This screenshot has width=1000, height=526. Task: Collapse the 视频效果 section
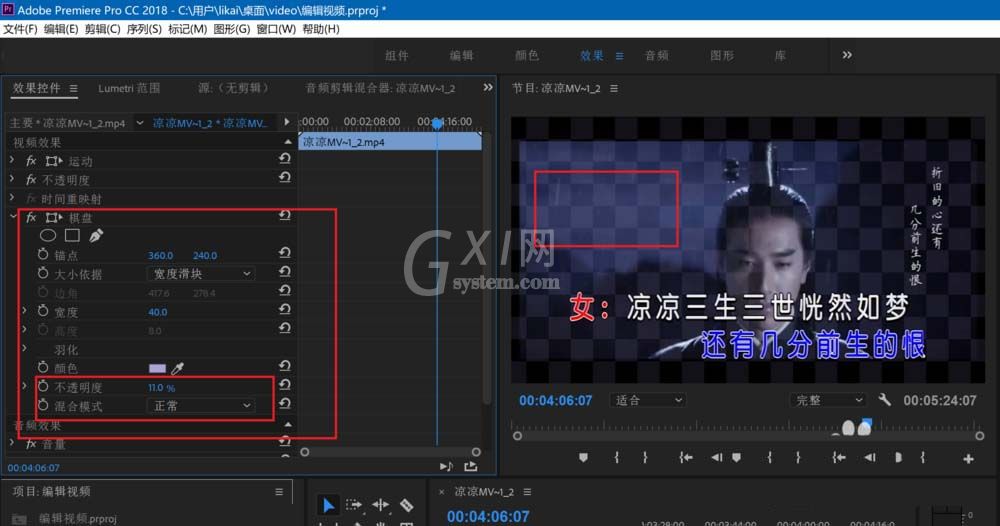[288, 142]
